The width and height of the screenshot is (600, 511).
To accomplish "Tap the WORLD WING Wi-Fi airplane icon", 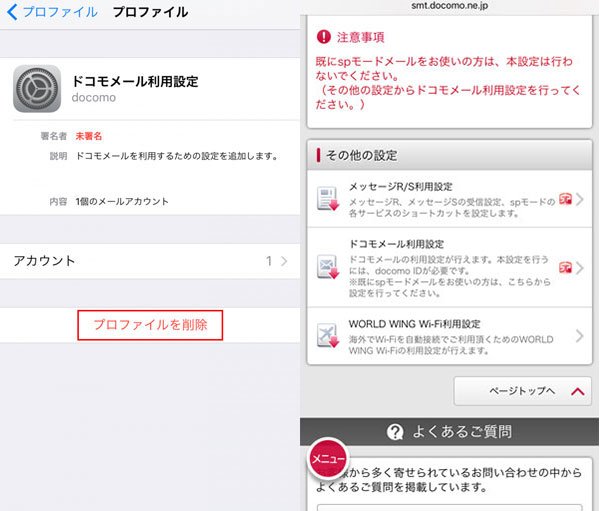I will click(x=328, y=335).
